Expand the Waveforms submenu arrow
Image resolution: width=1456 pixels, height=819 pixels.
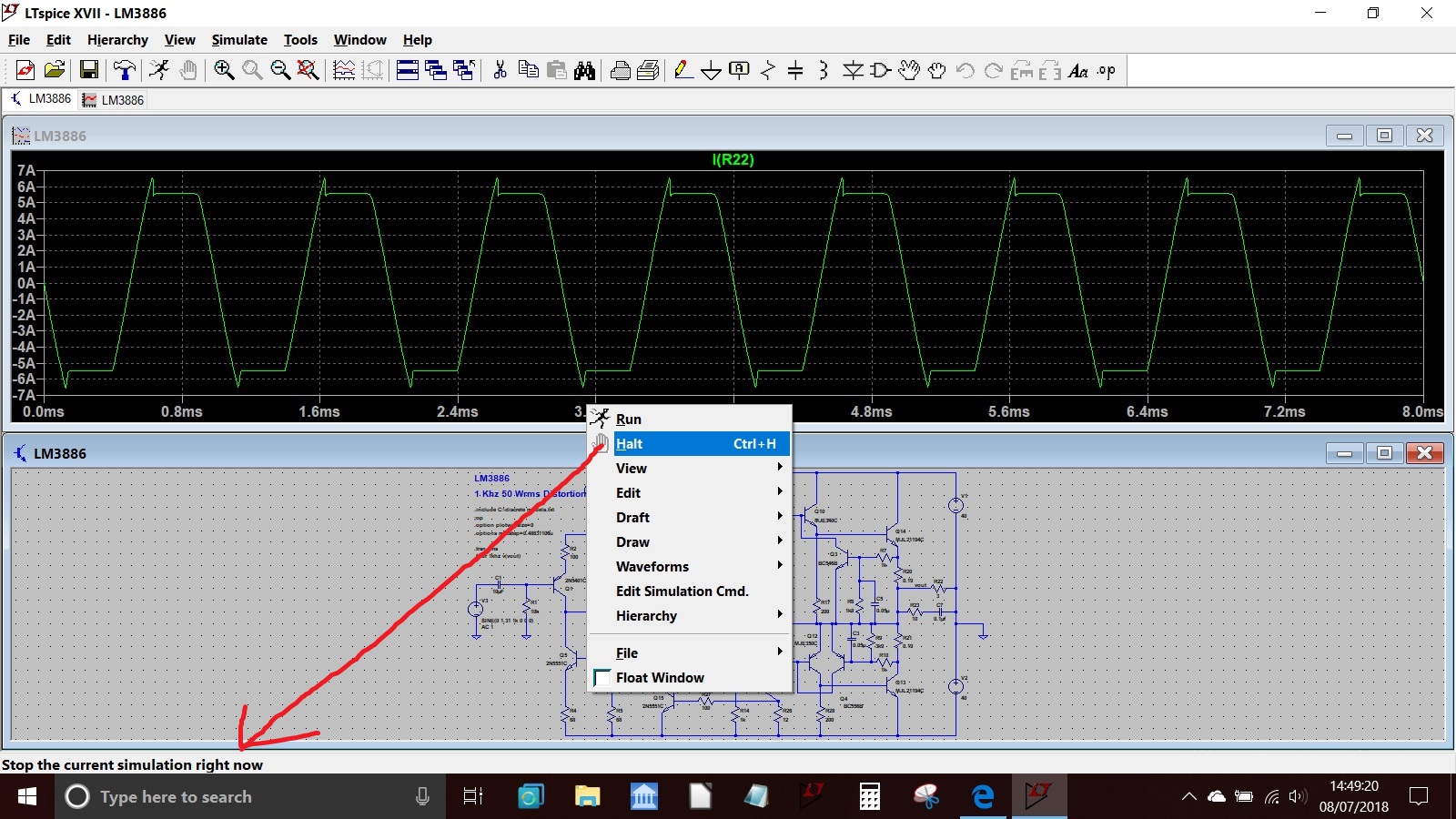pyautogui.click(x=780, y=565)
